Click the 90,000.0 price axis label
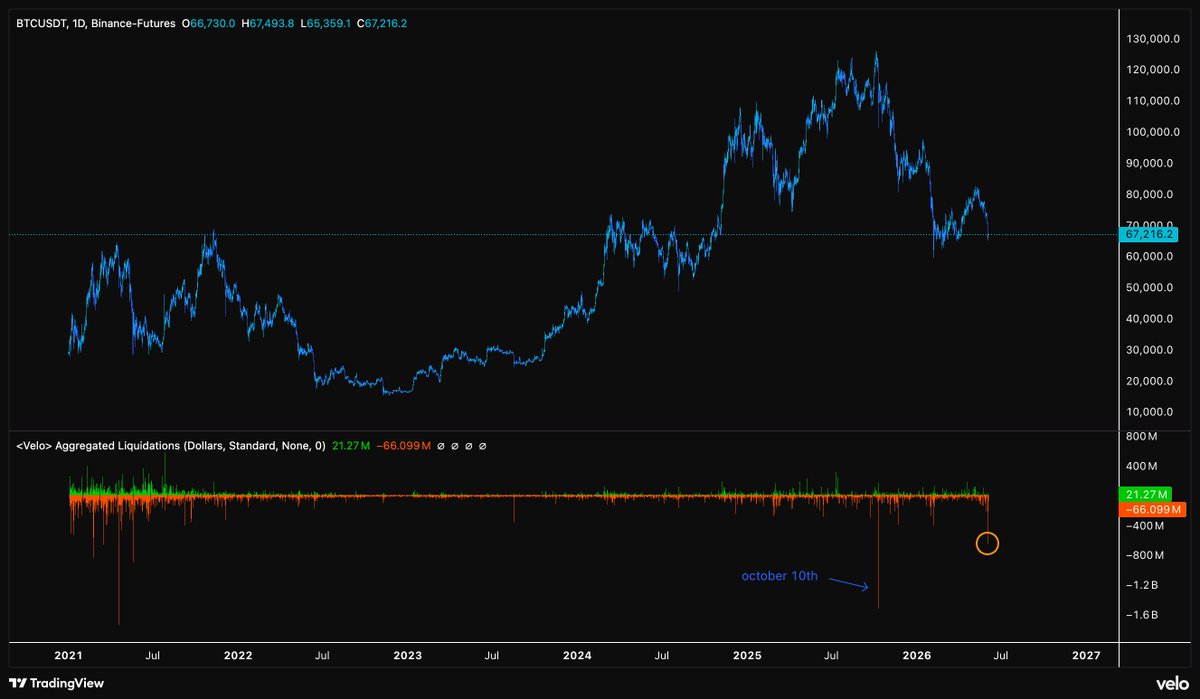The height and width of the screenshot is (699, 1200). (1149, 163)
